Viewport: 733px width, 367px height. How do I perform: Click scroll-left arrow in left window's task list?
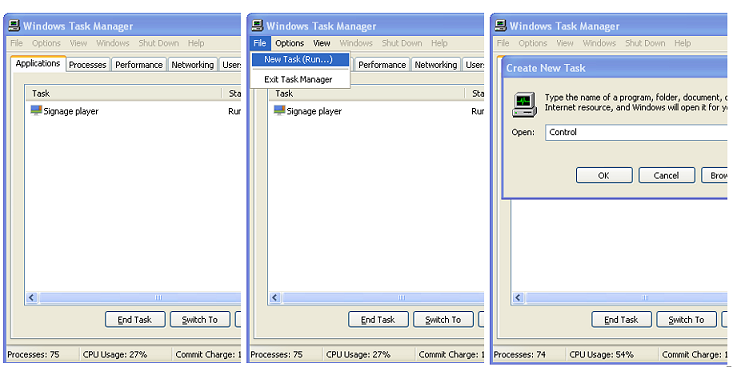31,297
